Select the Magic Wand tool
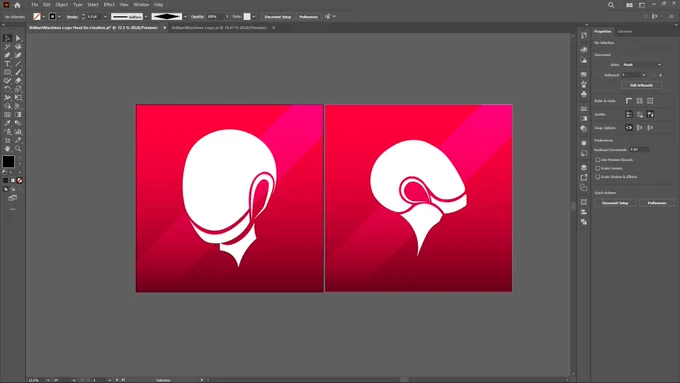The height and width of the screenshot is (383, 680). [7, 46]
